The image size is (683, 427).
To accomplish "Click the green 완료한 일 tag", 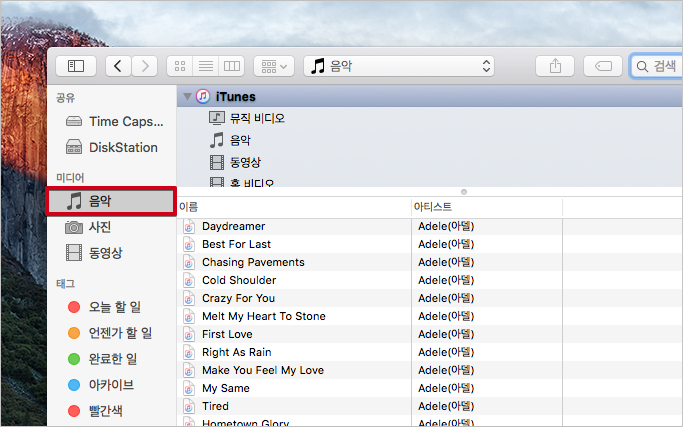I will click(103, 359).
